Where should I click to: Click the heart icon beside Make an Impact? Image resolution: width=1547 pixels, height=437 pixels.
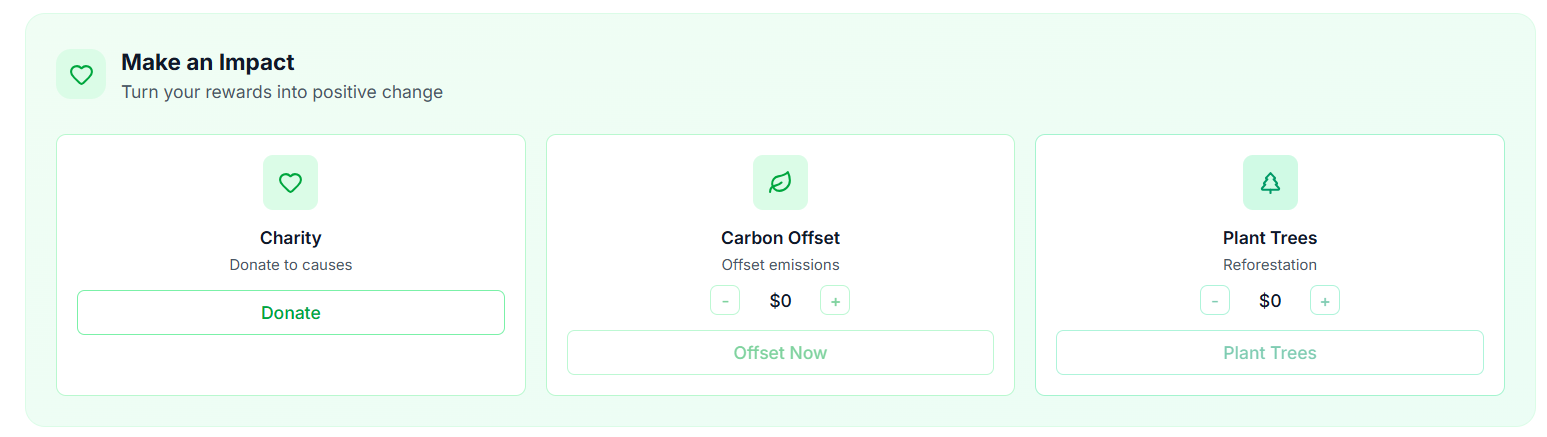[81, 74]
